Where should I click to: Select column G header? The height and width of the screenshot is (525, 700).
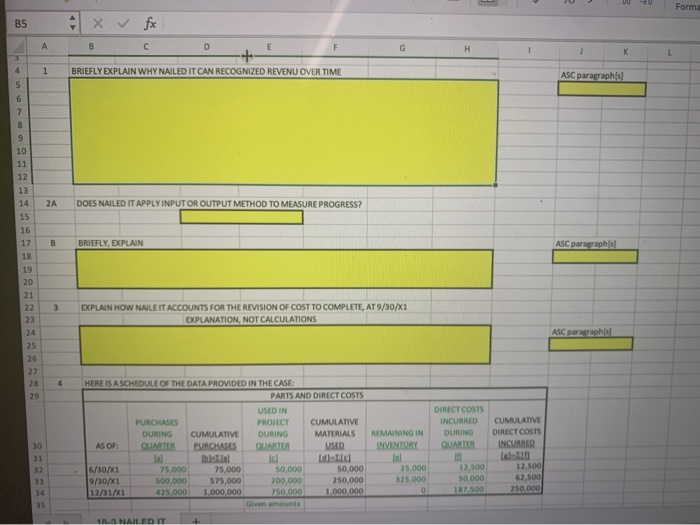pos(402,48)
